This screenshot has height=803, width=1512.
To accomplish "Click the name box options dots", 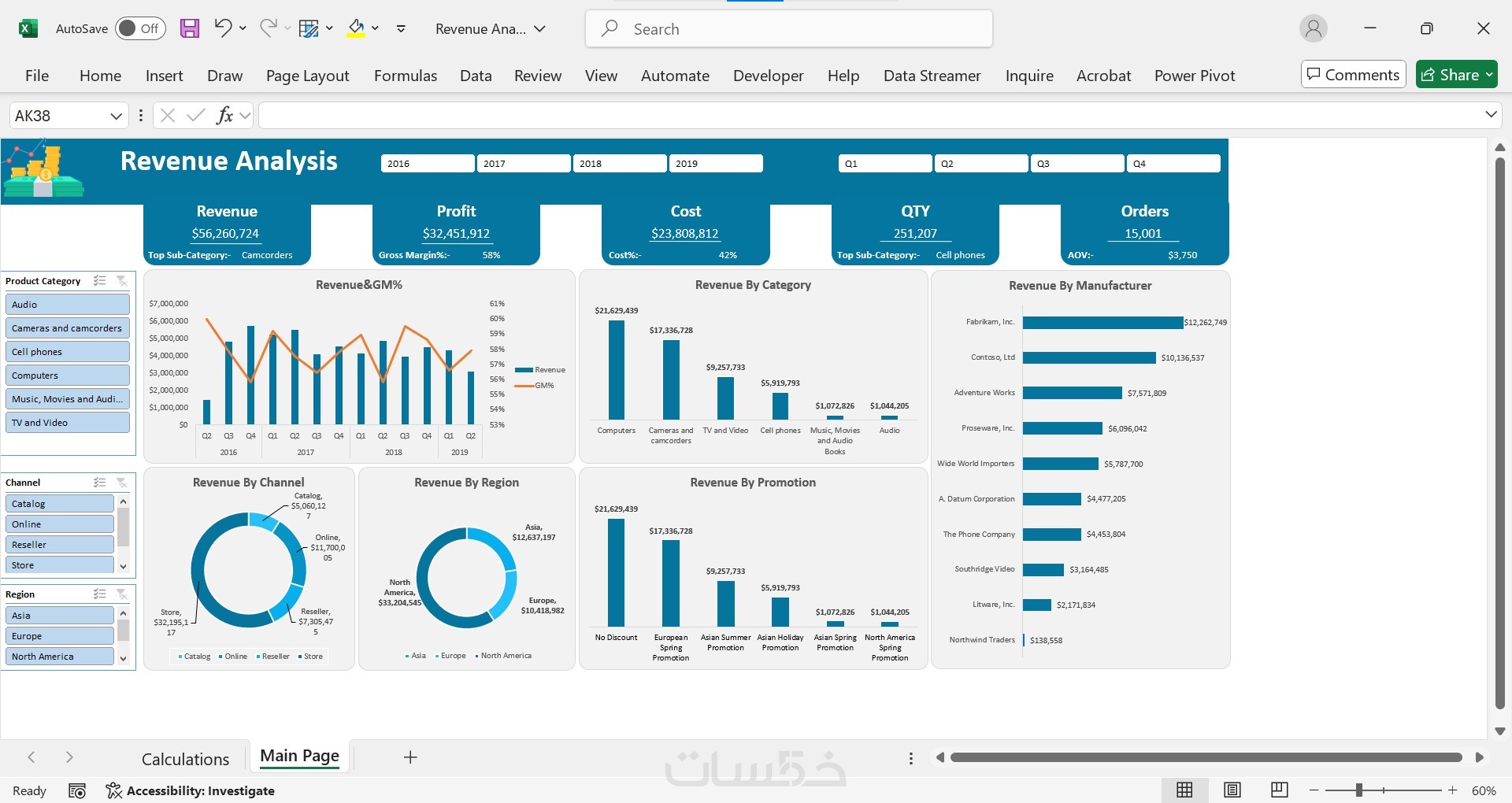I will click(140, 116).
